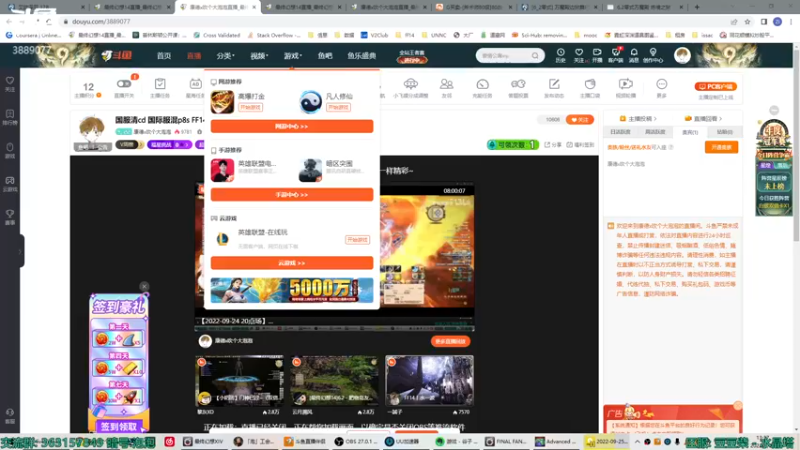Click the orange 开通贵族 button
The width and height of the screenshot is (800, 450).
click(721, 147)
